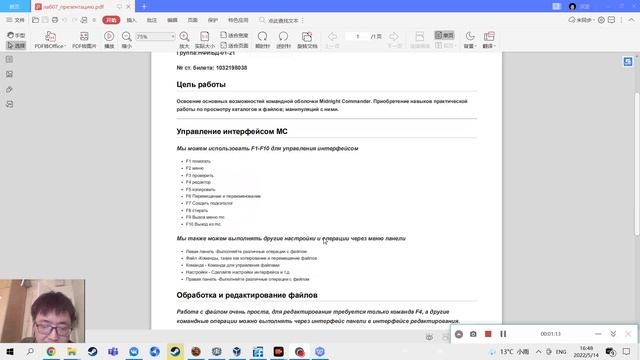The width and height of the screenshot is (640, 360).
Task: Open File Explorer from the taskbar
Action: point(72,351)
